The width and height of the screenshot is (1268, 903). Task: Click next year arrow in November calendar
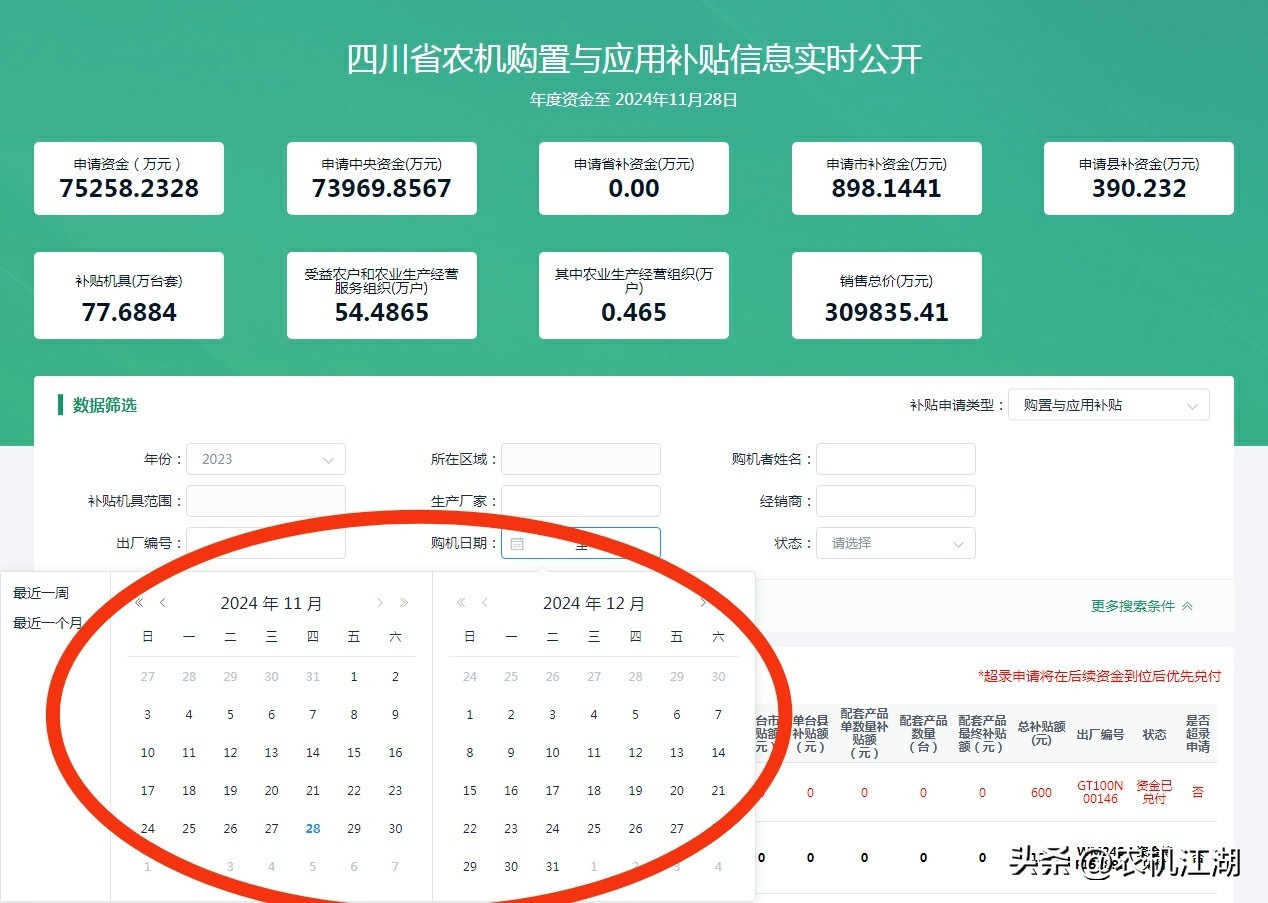click(x=404, y=602)
